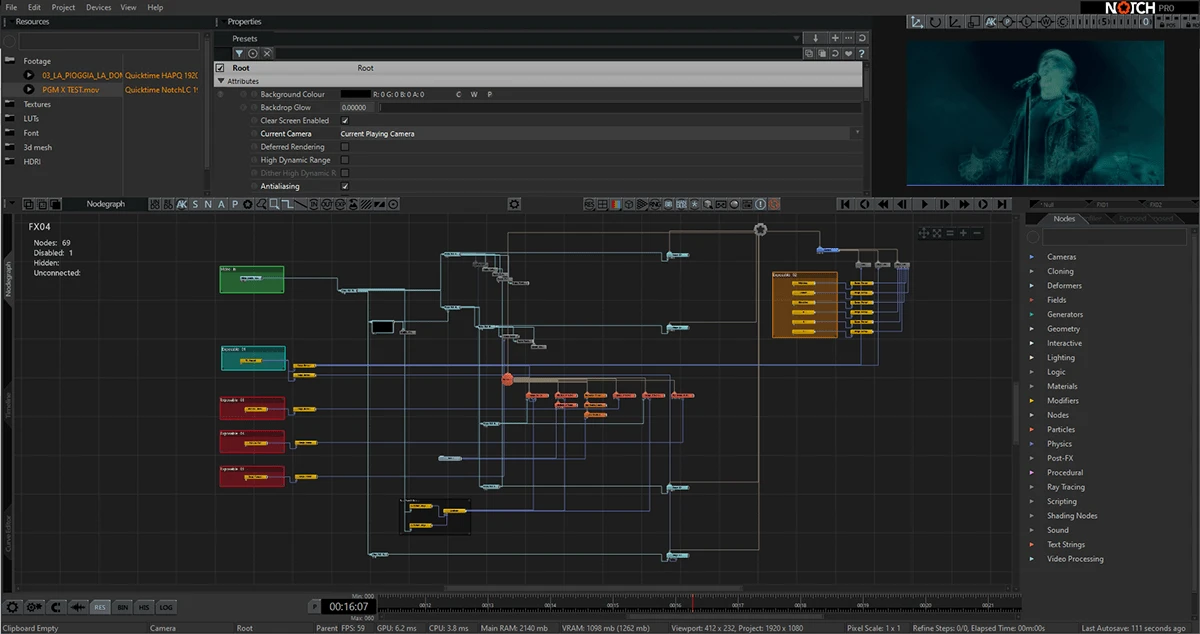
Task: Open the project settings gear at bottom-left
Action: pos(13,607)
